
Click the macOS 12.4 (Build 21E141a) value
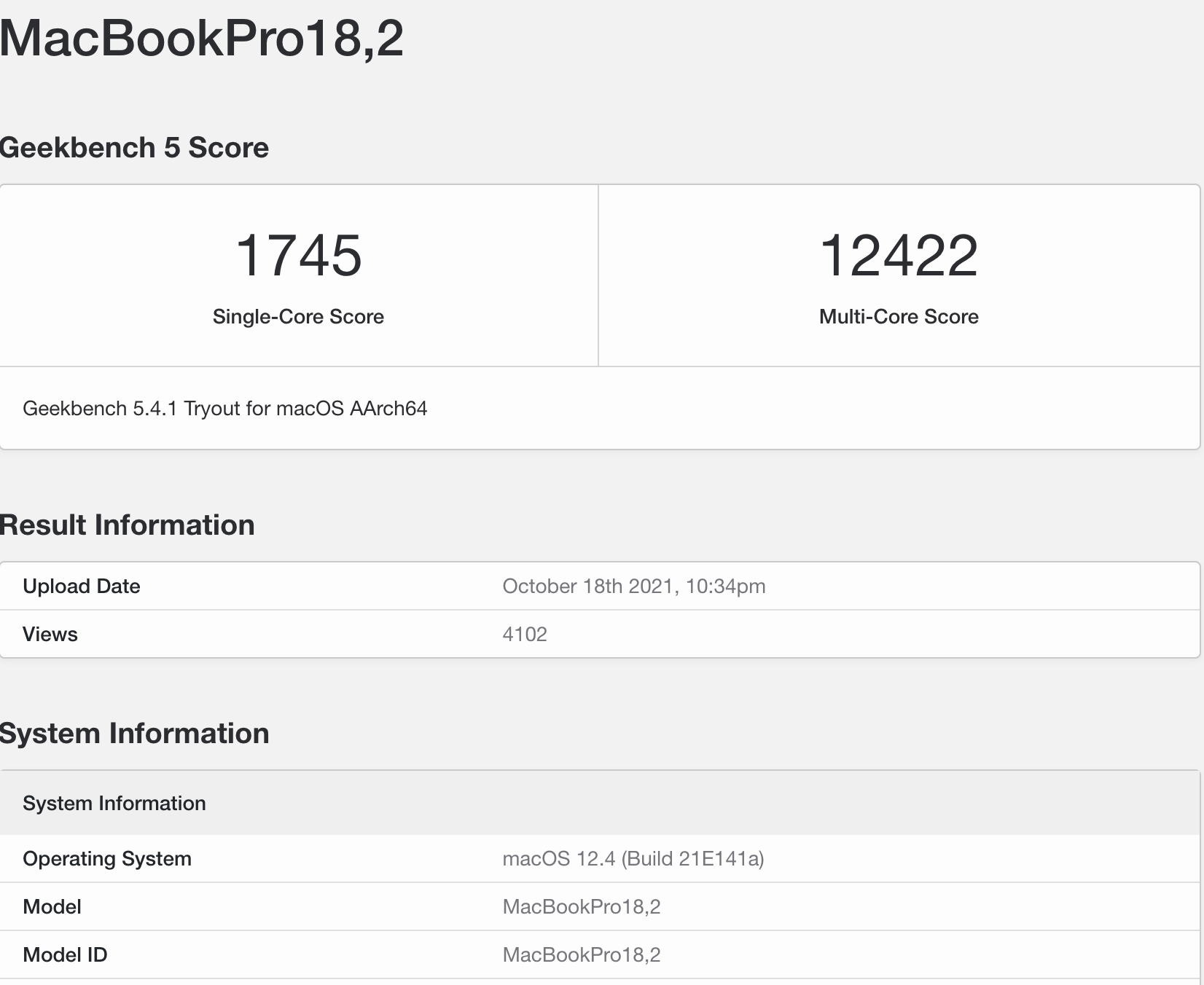pos(633,859)
